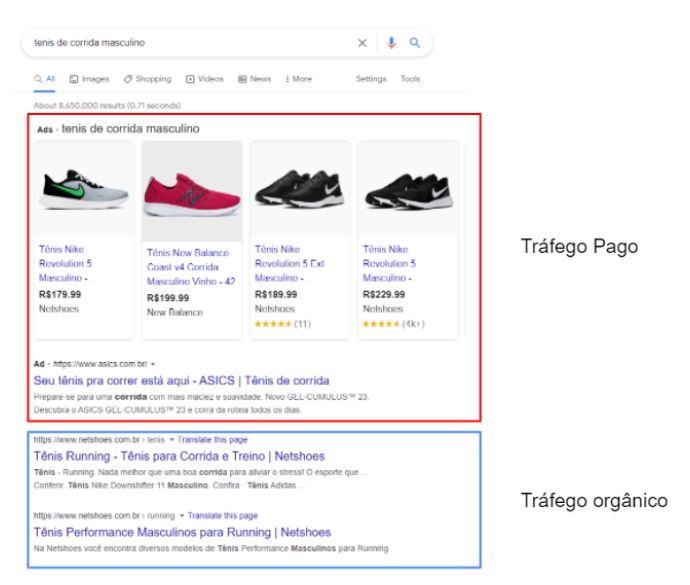The image size is (690, 585).
Task: Click the R$199.99 price text
Action: (168, 298)
